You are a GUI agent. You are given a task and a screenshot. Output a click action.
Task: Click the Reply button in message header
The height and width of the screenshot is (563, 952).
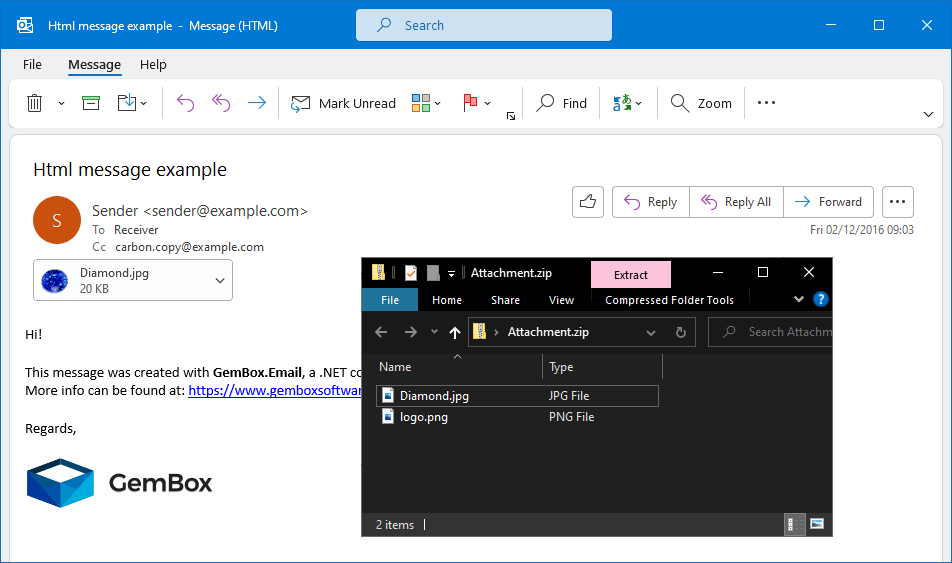click(650, 202)
